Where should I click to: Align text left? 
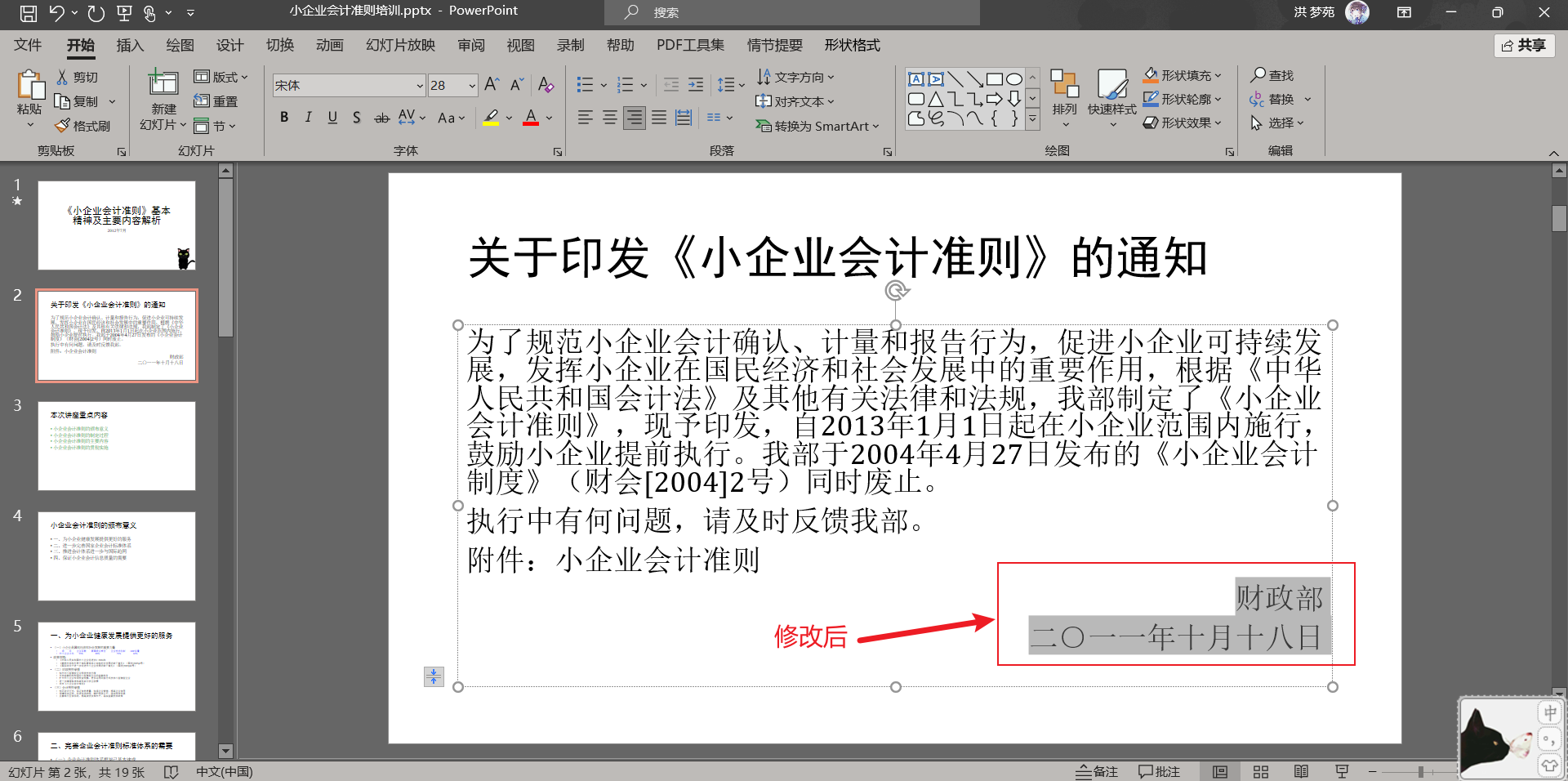[586, 118]
